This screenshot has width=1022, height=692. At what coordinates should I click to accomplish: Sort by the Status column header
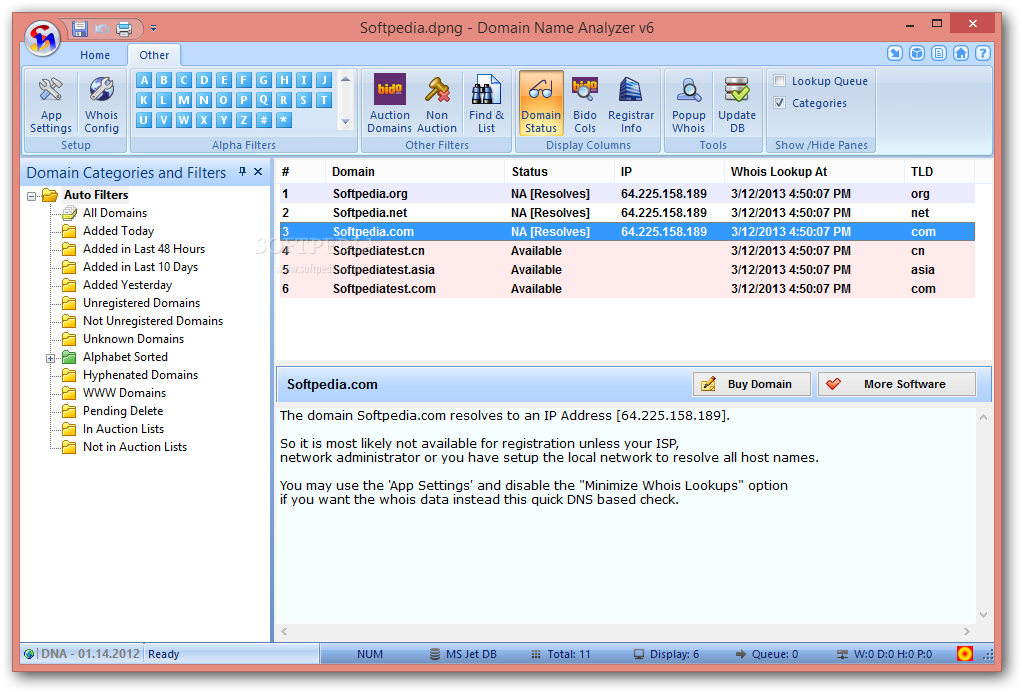[559, 172]
